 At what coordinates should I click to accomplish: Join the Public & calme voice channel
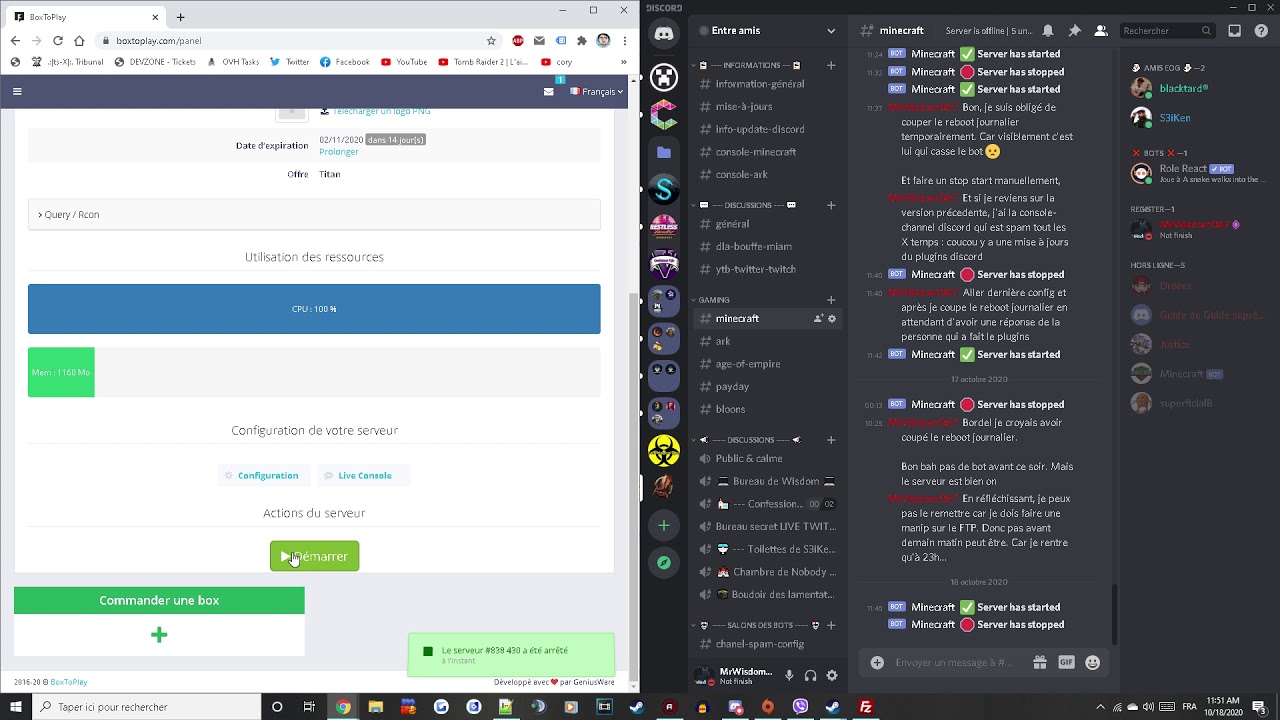767,459
